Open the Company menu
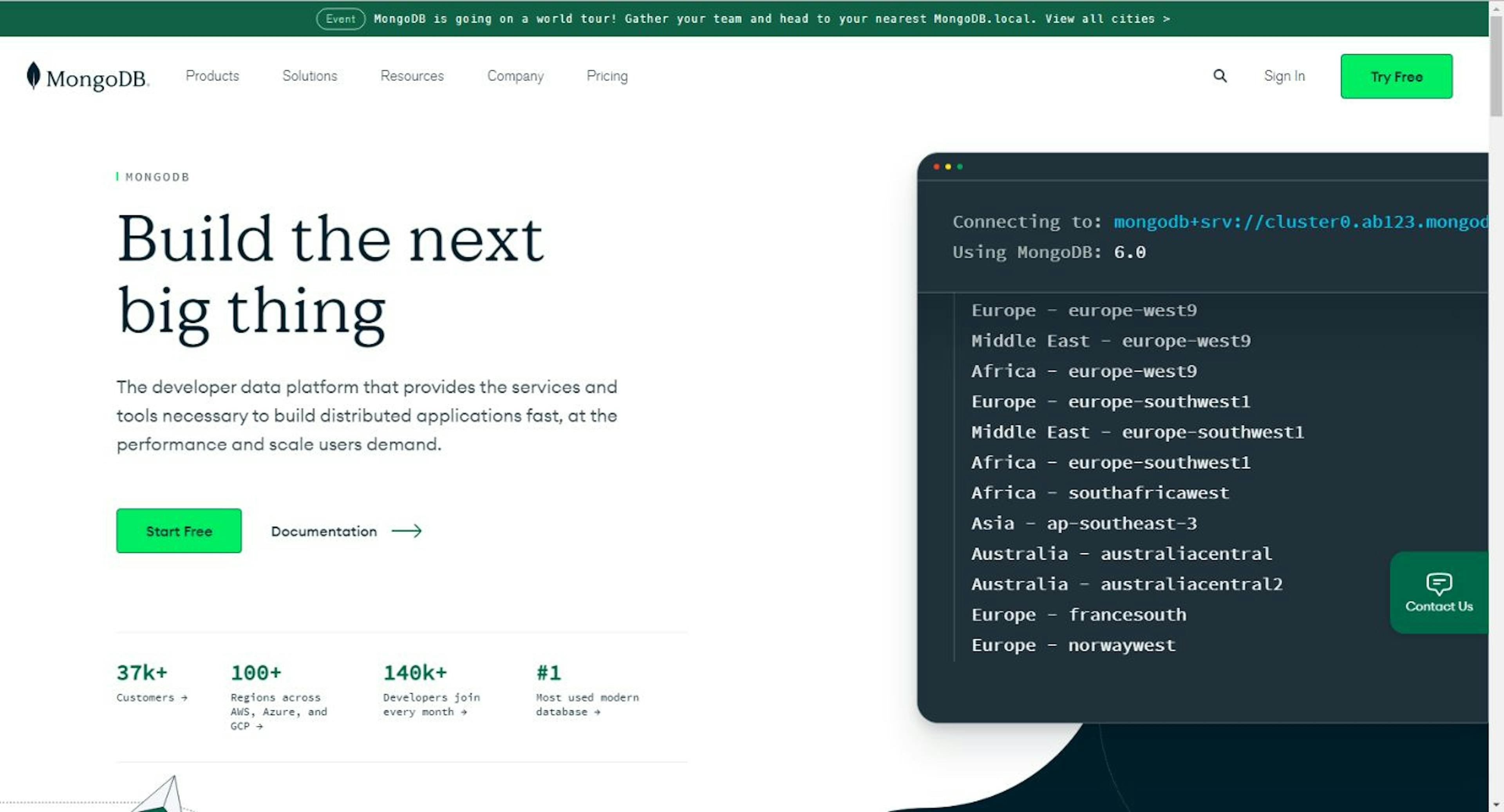The height and width of the screenshot is (812, 1504). [x=515, y=76]
